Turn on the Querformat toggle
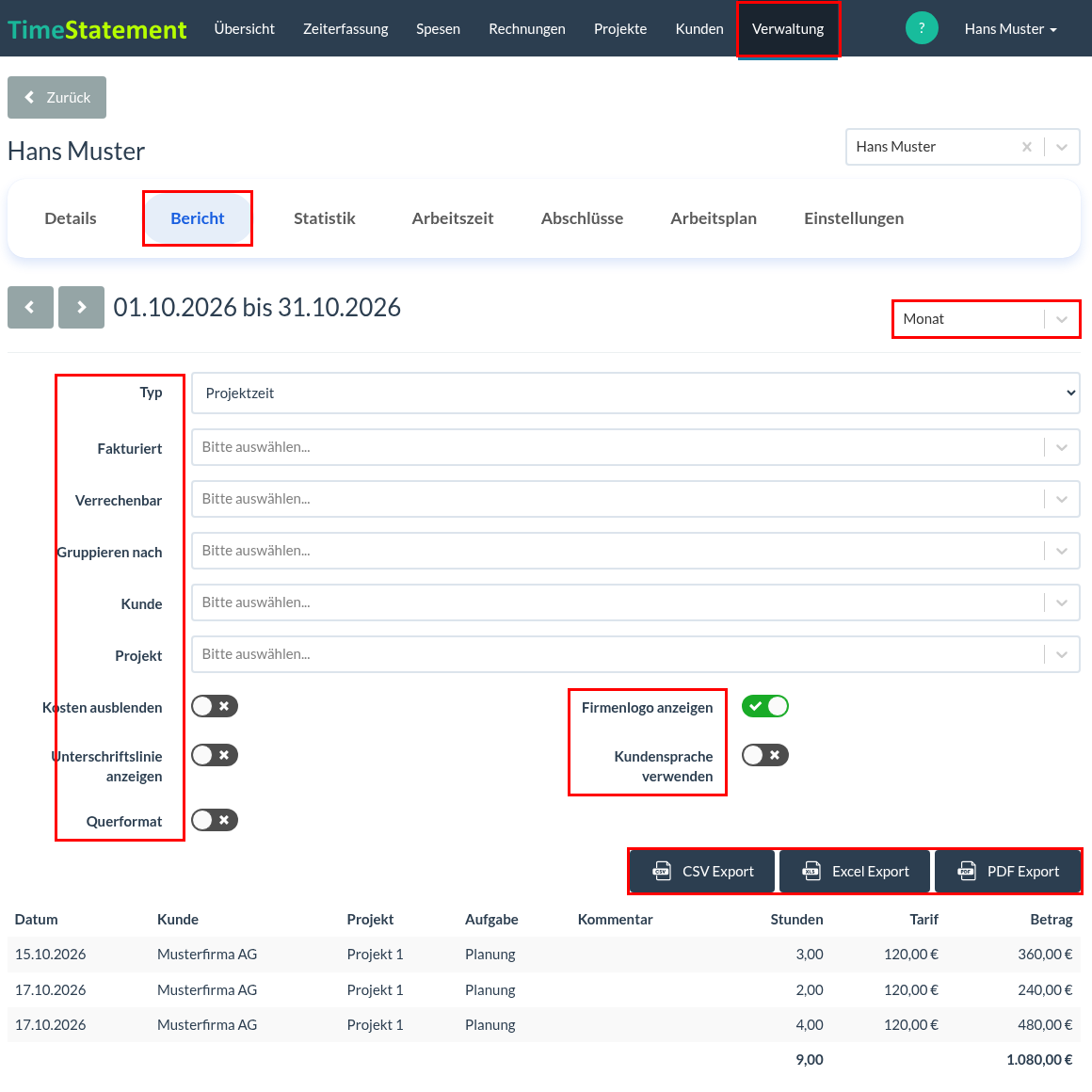The height and width of the screenshot is (1092, 1092). 215,820
